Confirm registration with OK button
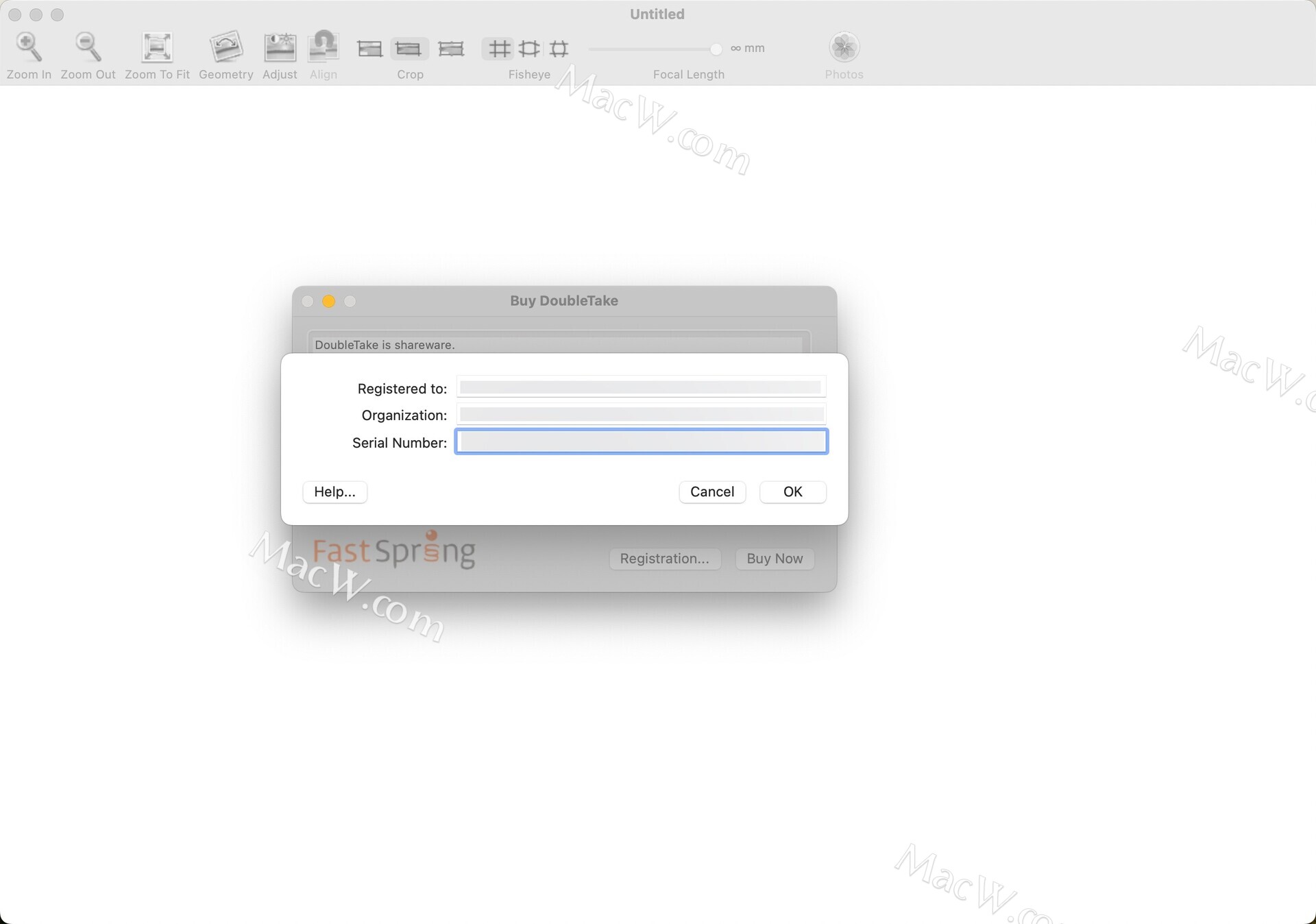Image resolution: width=1316 pixels, height=924 pixels. point(792,491)
